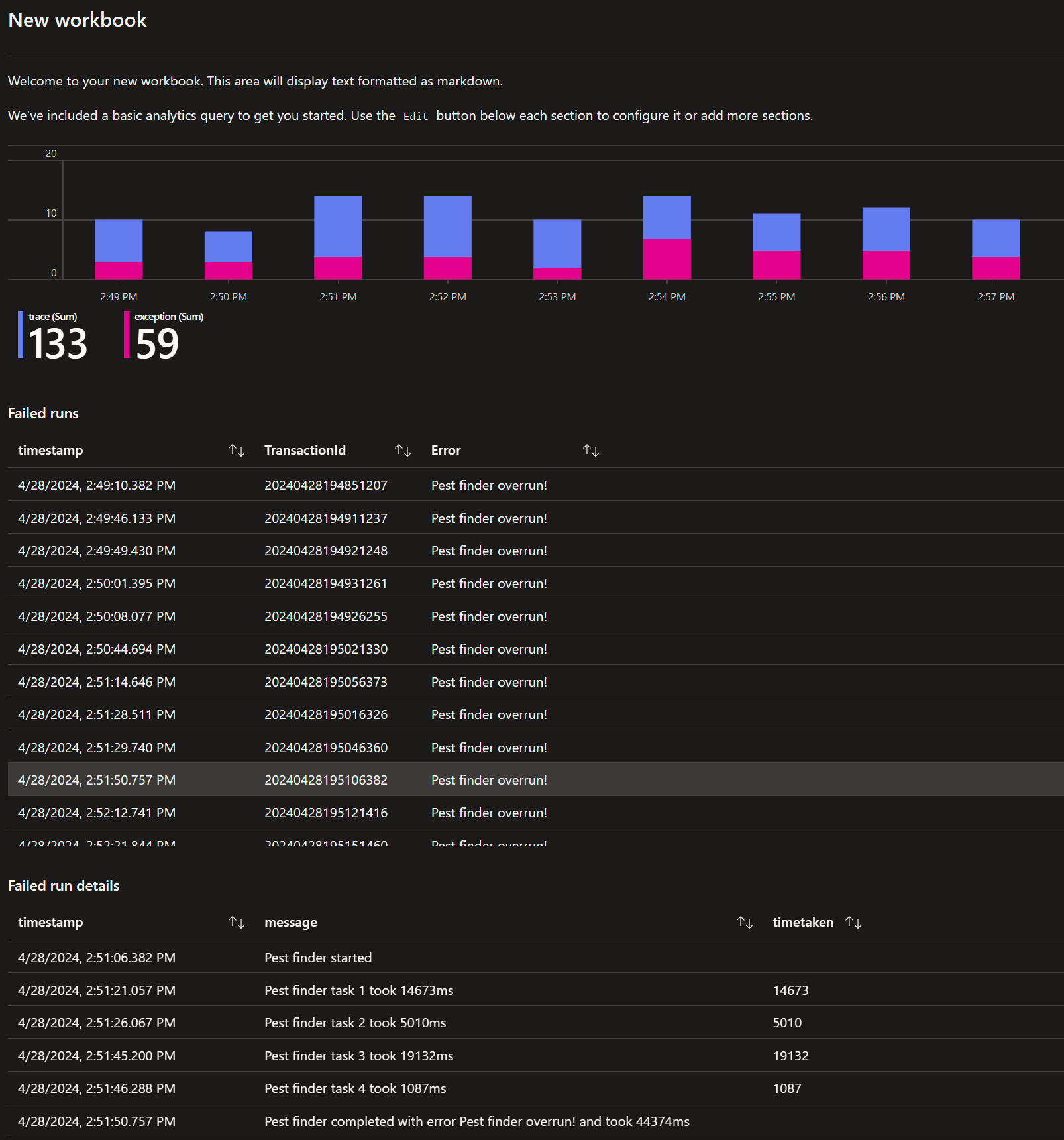This screenshot has height=1140, width=1064.
Task: Select row with transaction 20240428194921248
Action: [x=536, y=551]
